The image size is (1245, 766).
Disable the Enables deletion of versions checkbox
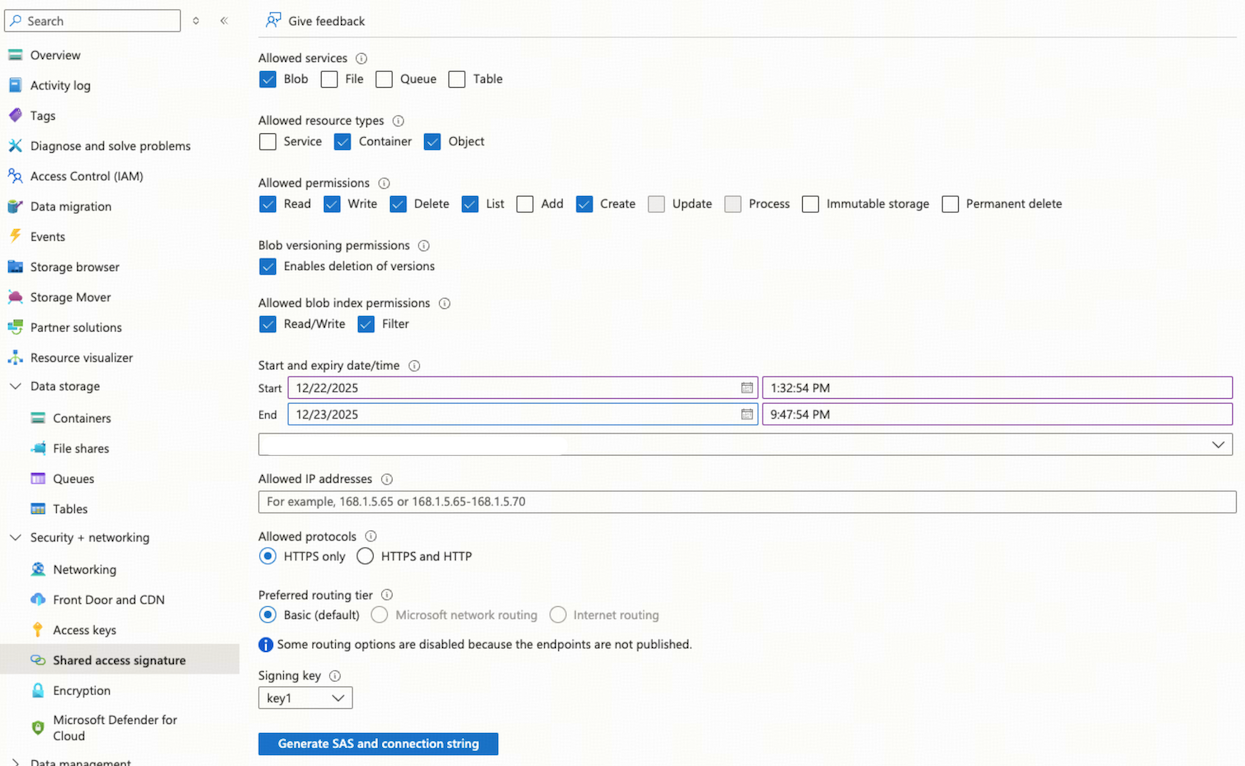pyautogui.click(x=267, y=266)
